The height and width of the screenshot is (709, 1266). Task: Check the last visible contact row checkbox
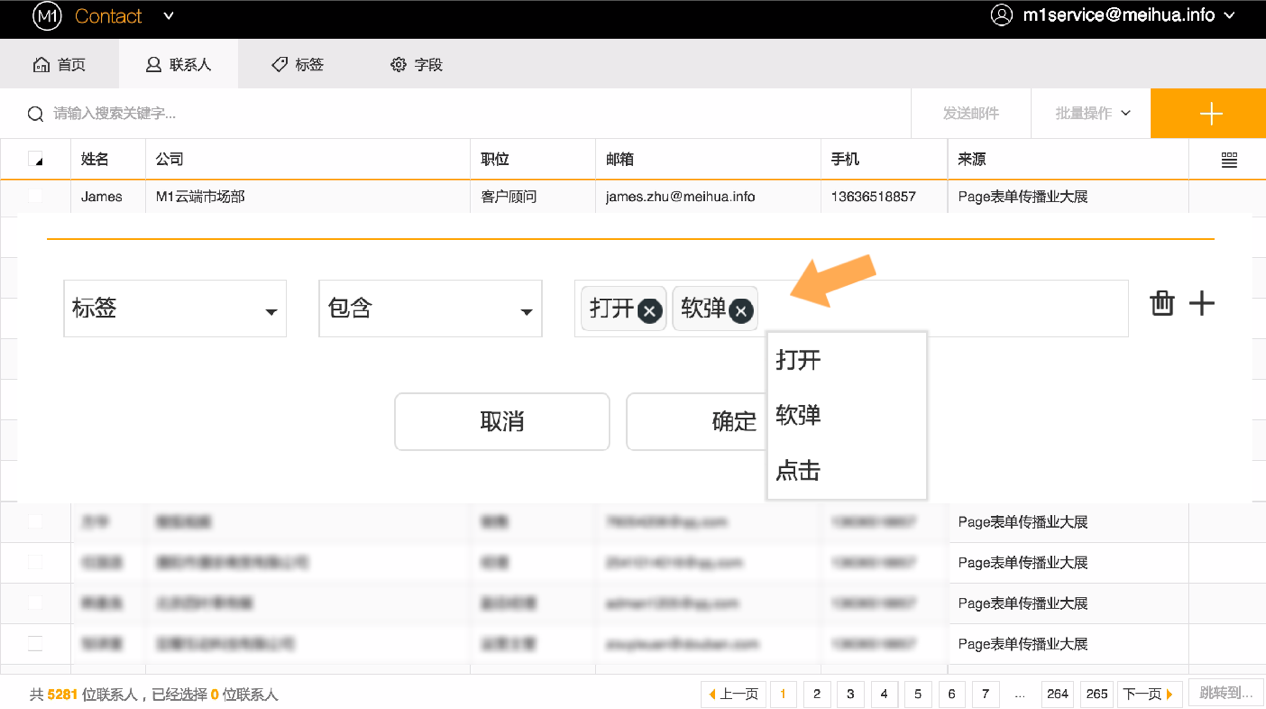pos(36,644)
